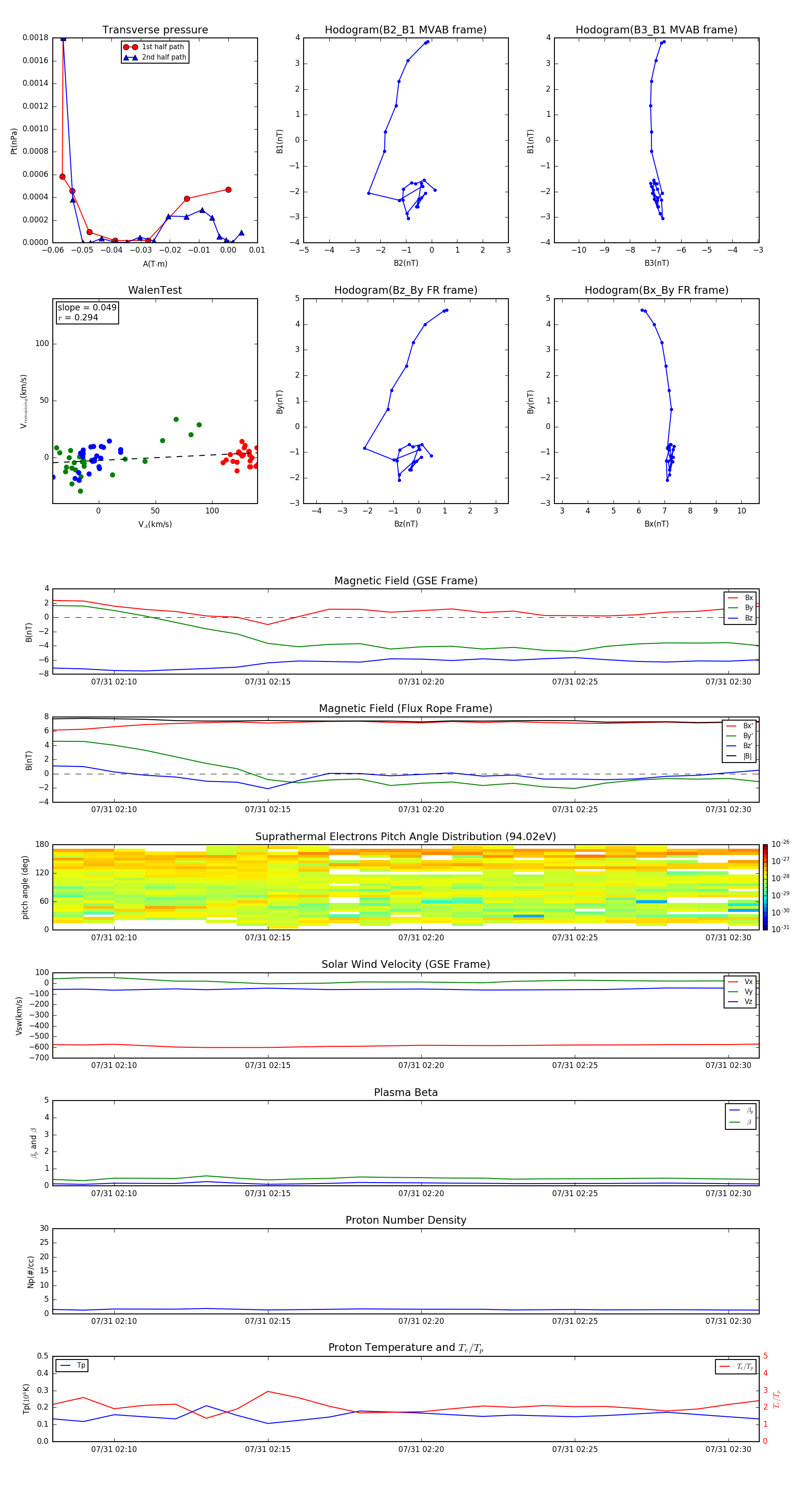Click the 'Pt(nPa)' axis label
The width and height of the screenshot is (812, 1489).
[14, 141]
